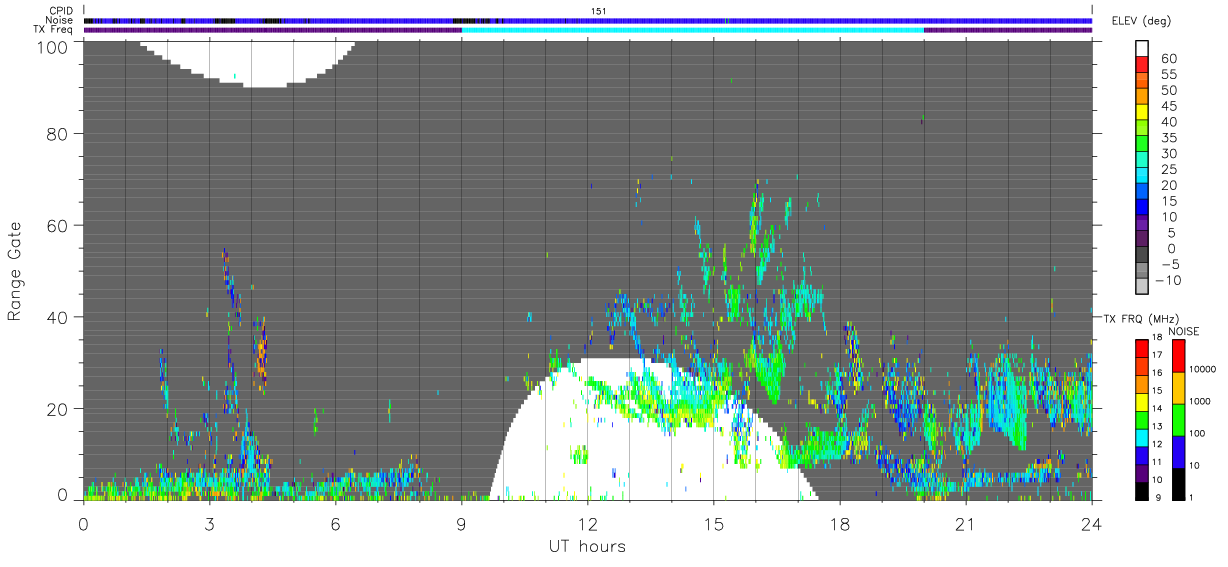This screenshot has height=567, width=1228.
Task: Click the Noise row label at top left
Action: (59, 20)
